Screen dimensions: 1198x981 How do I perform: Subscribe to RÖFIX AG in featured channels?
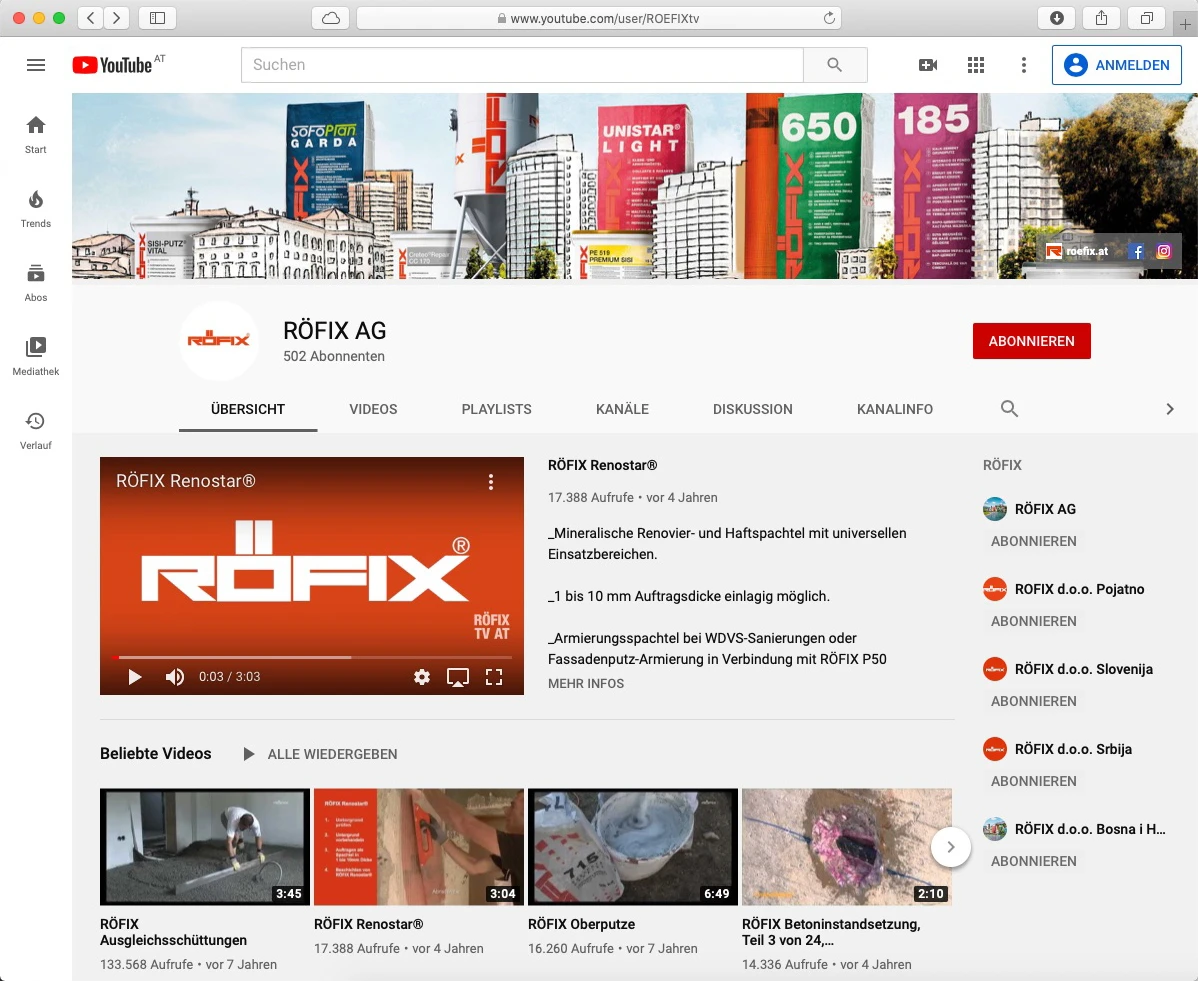click(1034, 541)
